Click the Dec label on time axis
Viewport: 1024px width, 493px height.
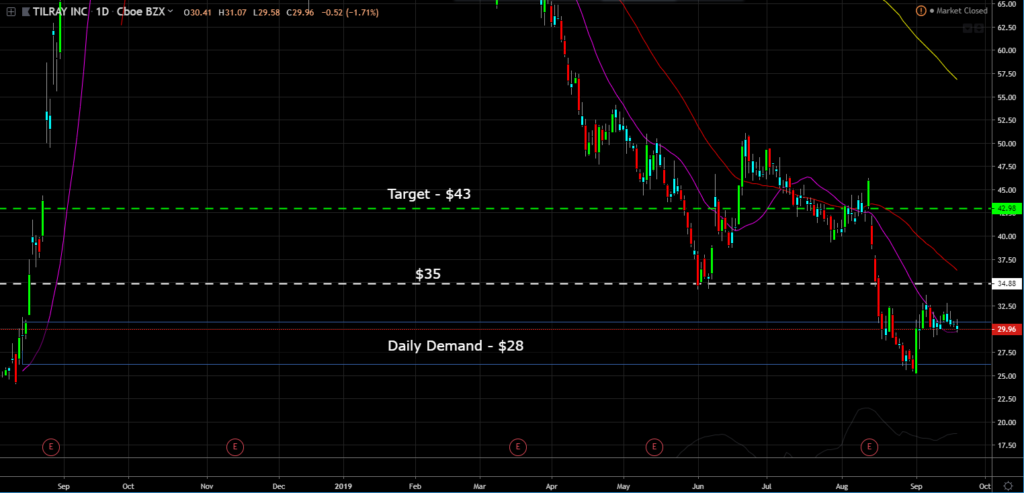(x=279, y=486)
